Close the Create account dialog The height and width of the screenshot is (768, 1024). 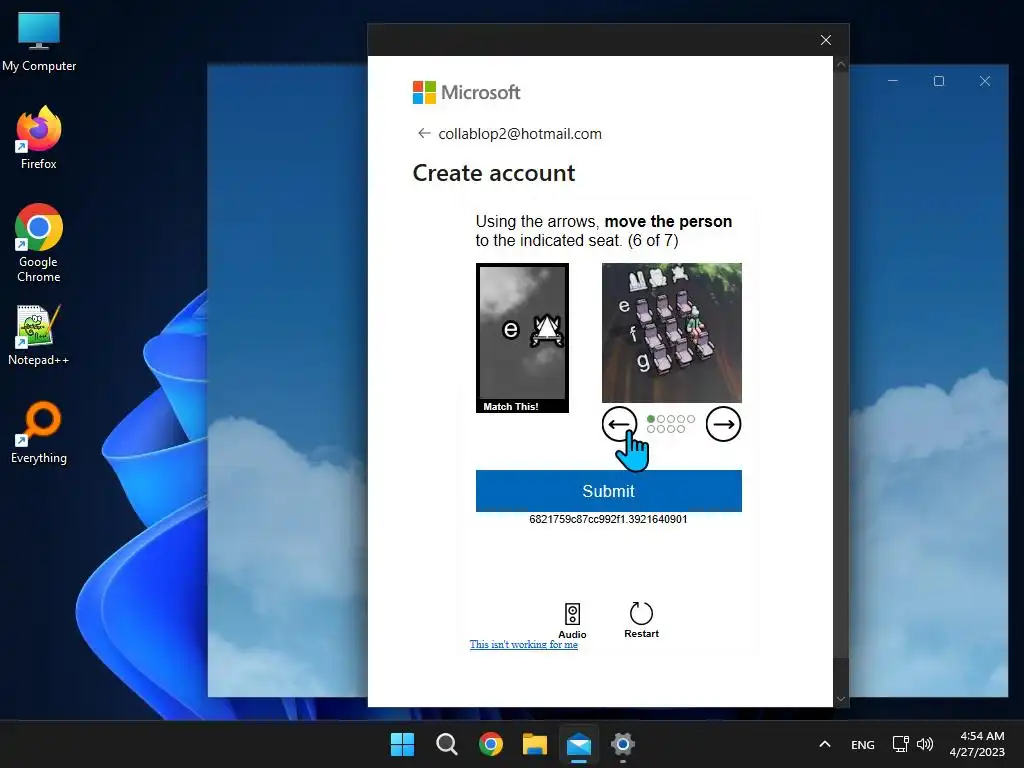[825, 40]
